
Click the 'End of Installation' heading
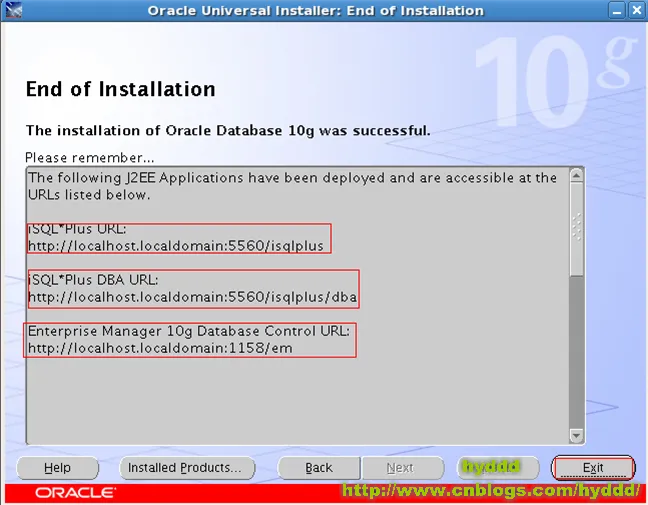point(121,89)
